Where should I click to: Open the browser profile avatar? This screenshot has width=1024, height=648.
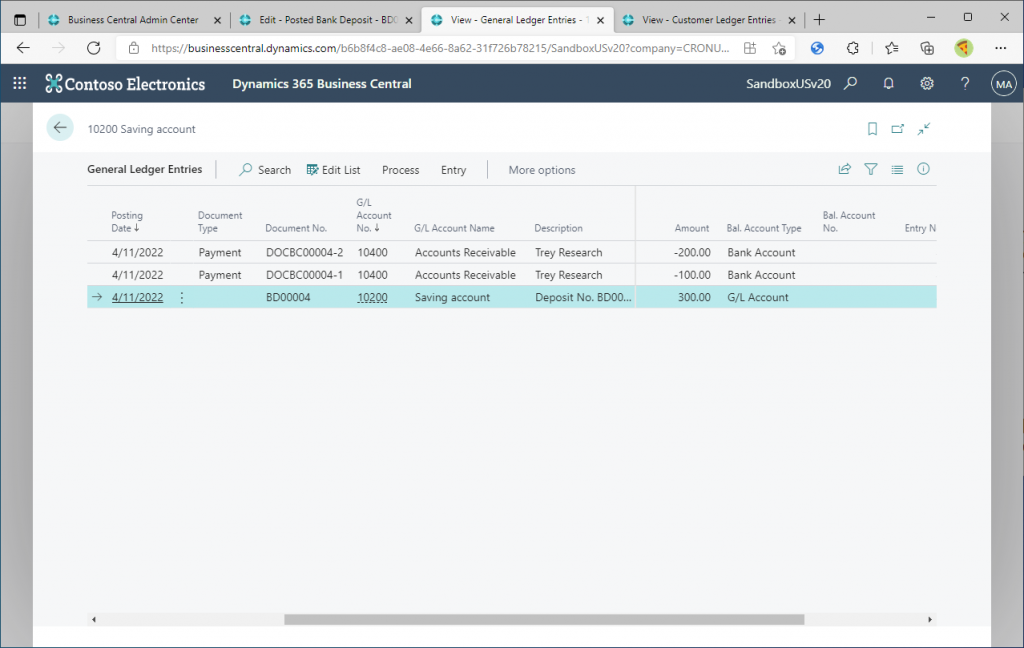click(963, 48)
